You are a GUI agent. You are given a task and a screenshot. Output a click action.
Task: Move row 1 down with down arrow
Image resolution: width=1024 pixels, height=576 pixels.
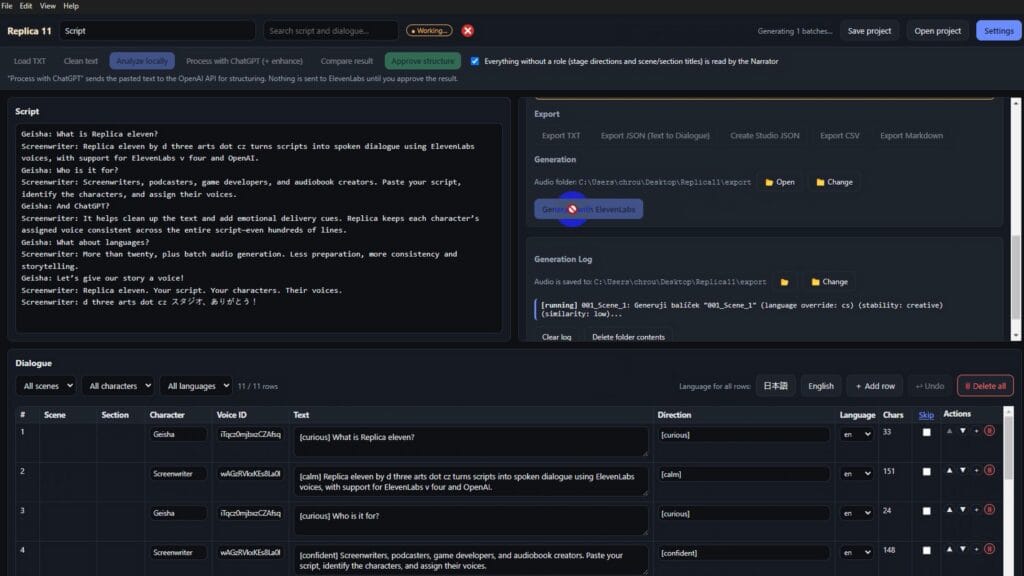pos(963,431)
